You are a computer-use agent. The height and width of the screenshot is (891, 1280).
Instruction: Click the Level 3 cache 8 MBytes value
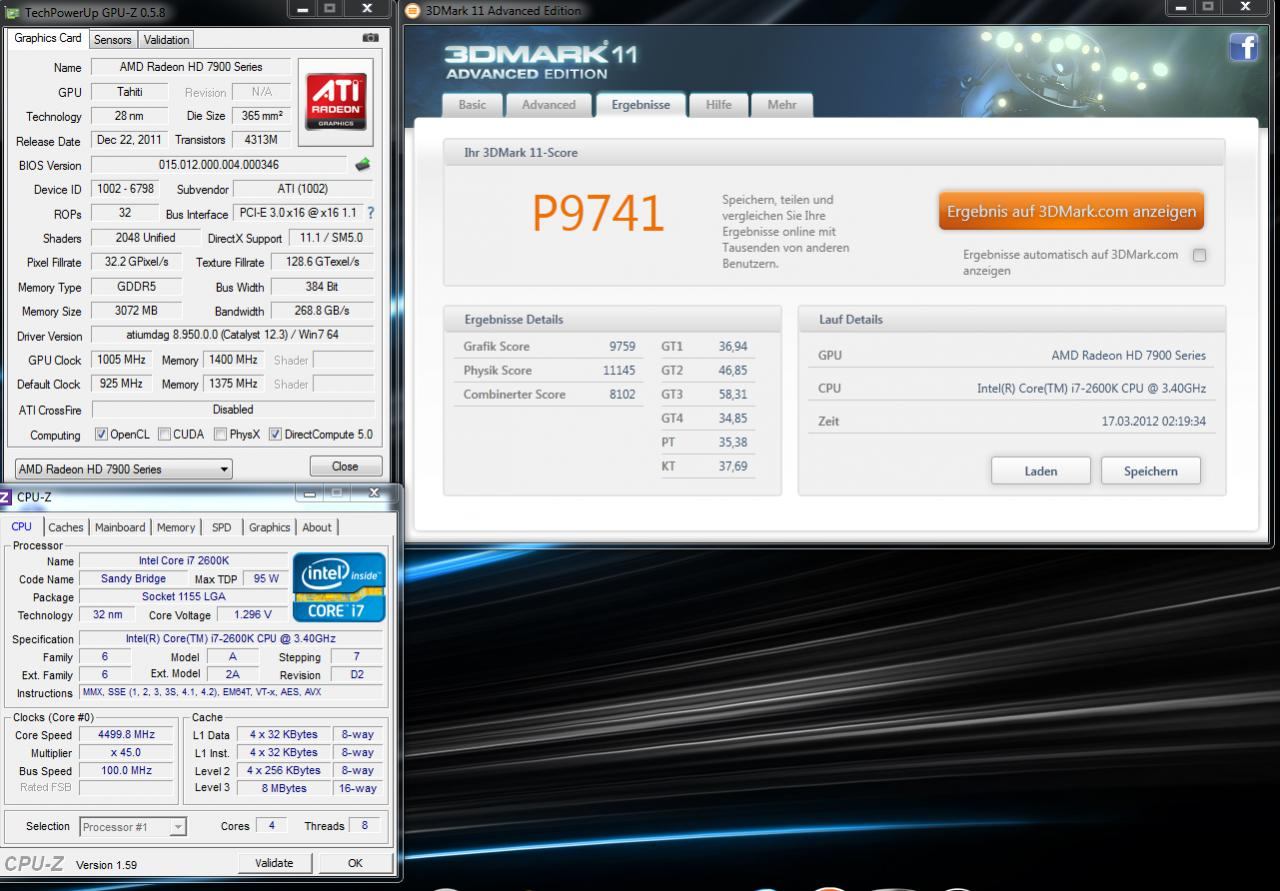pos(285,788)
